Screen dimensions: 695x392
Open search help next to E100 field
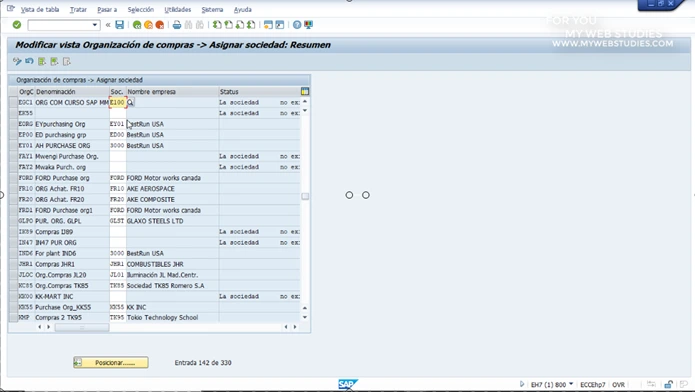click(130, 102)
